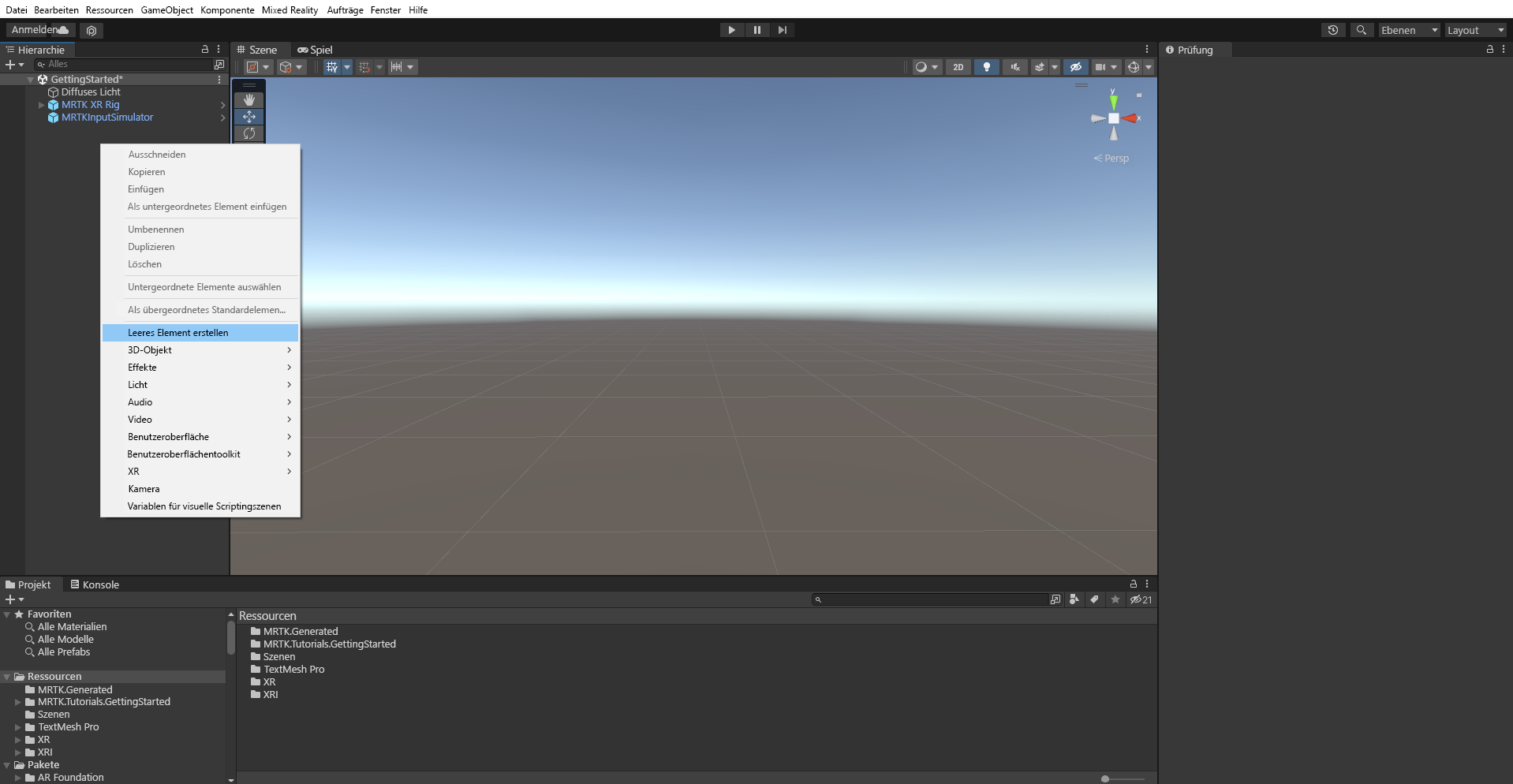Image resolution: width=1513 pixels, height=784 pixels.
Task: Click the cloud account icon
Action: pyautogui.click(x=63, y=30)
